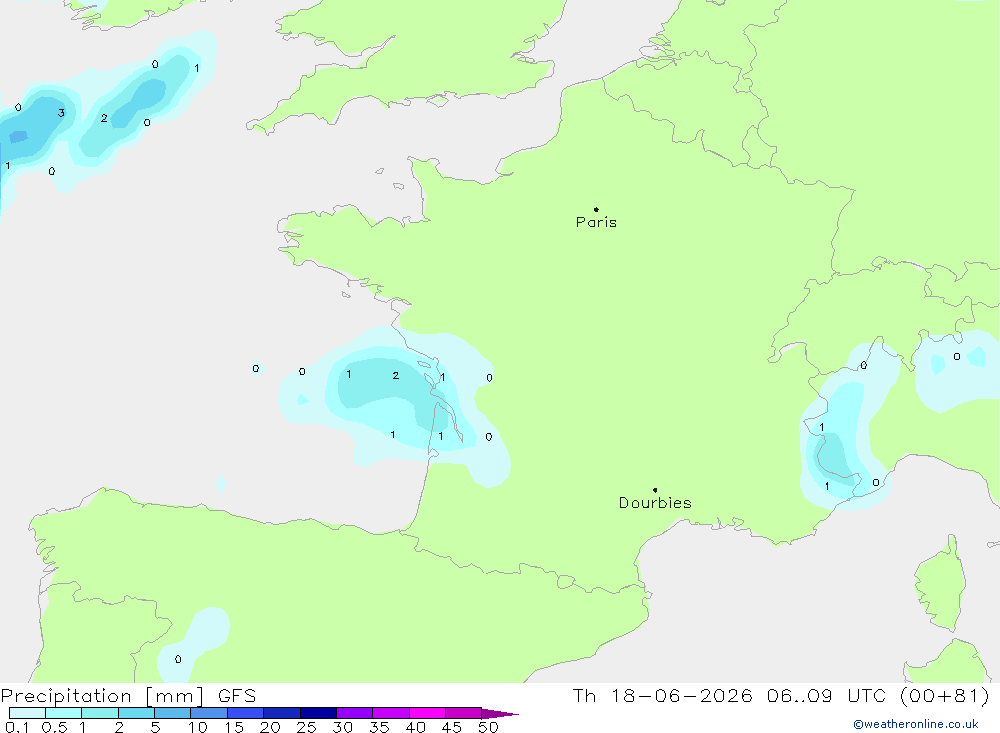Pick the 0.1–0.5 mm legend color swatch
1000x733 pixels.
27,713
